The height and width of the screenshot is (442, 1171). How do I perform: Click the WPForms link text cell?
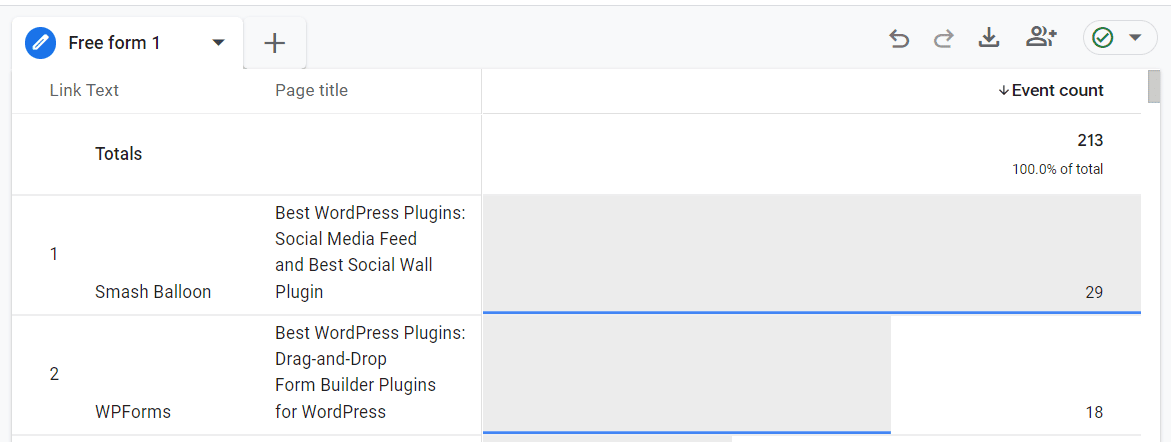point(133,412)
